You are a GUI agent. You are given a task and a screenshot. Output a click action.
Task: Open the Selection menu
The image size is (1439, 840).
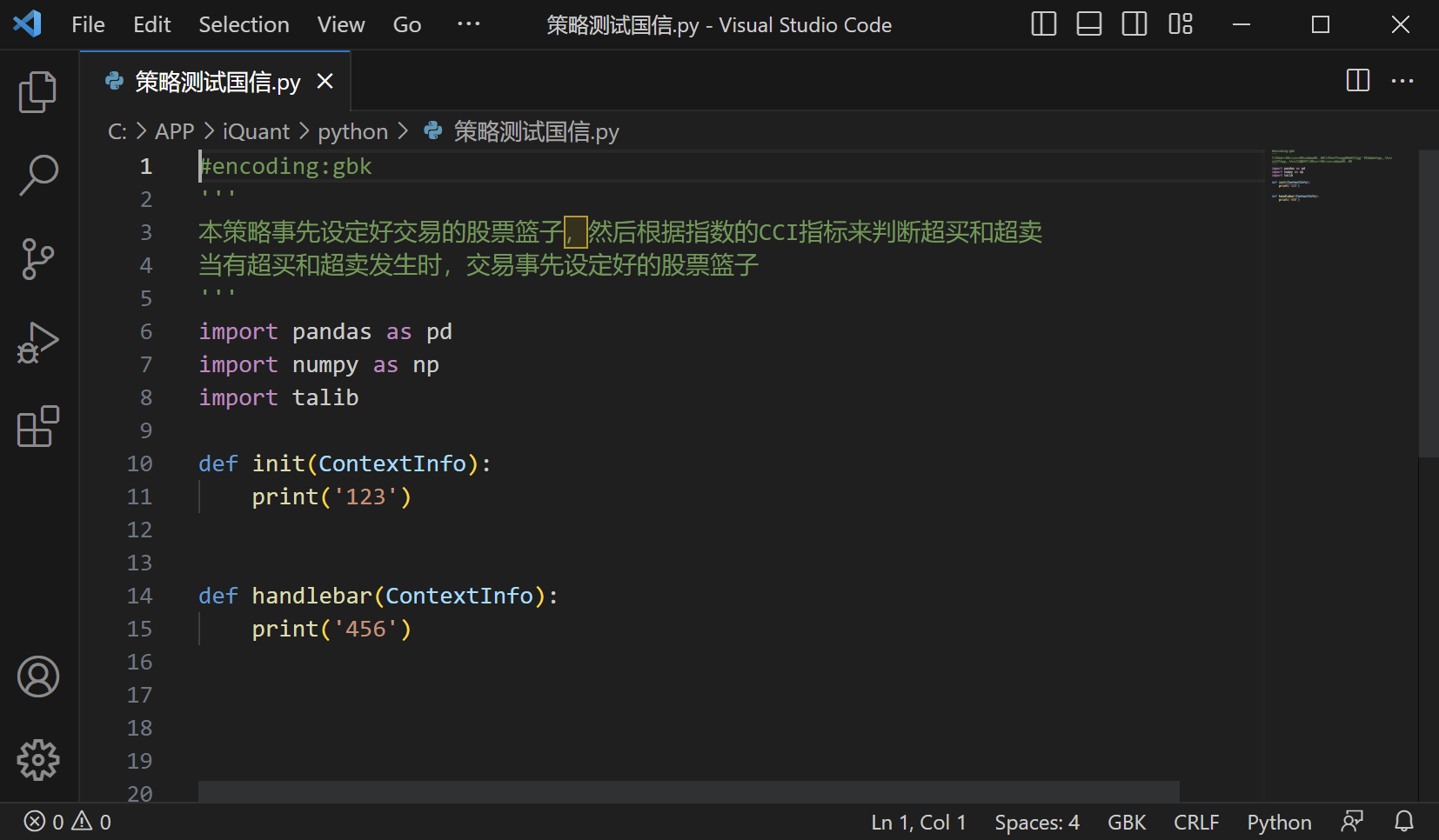[x=244, y=24]
